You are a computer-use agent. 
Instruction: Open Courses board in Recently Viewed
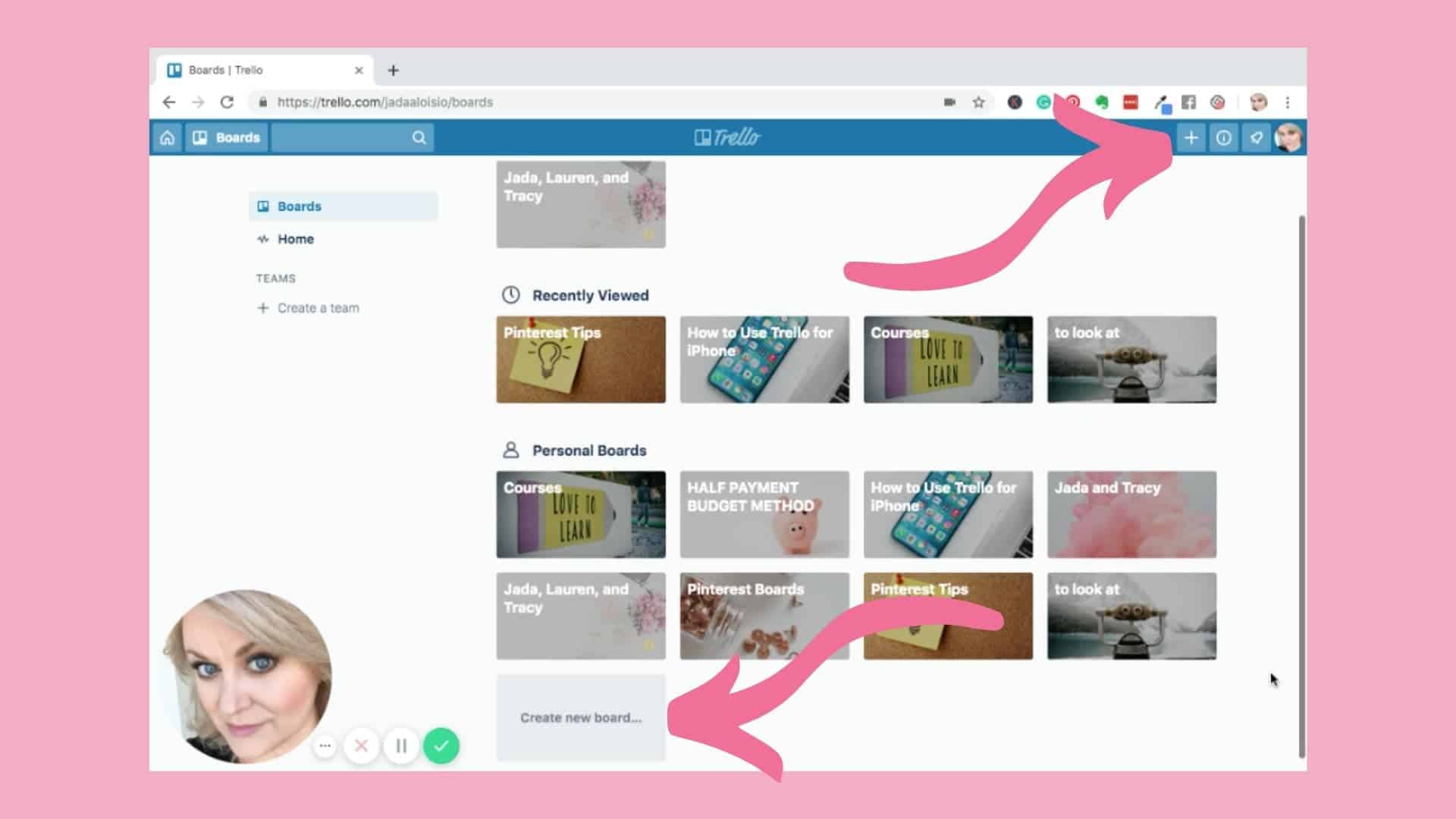948,359
